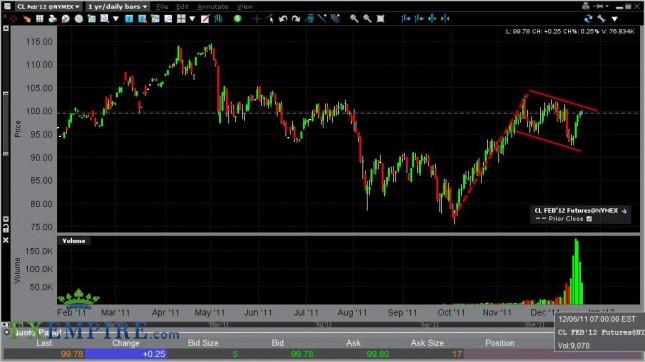The image size is (645, 362).
Task: Toggle the Prior Close checkbox in legend
Action: [x=589, y=219]
